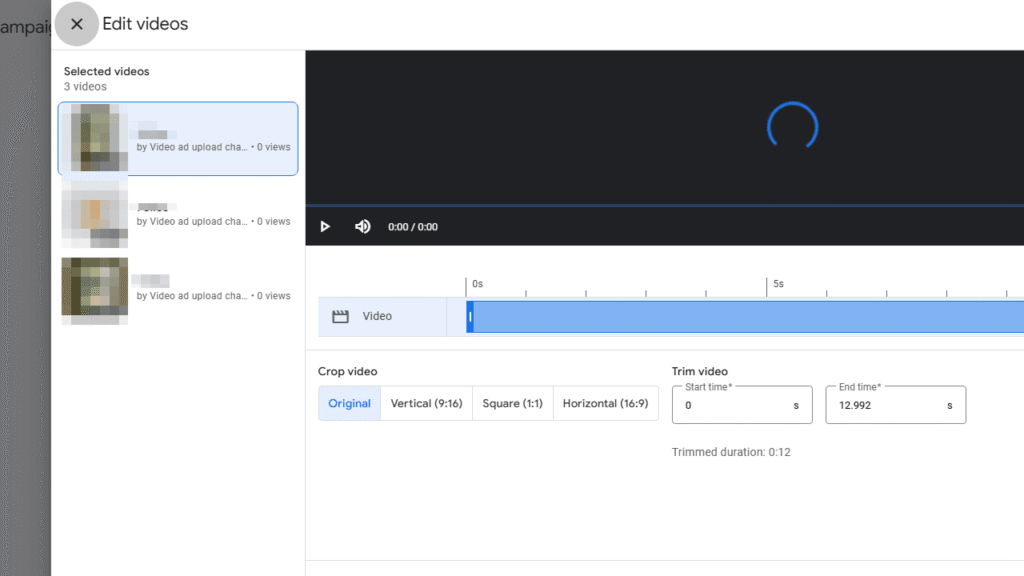Click the playhead at the clip start
The image size is (1024, 576).
469,316
